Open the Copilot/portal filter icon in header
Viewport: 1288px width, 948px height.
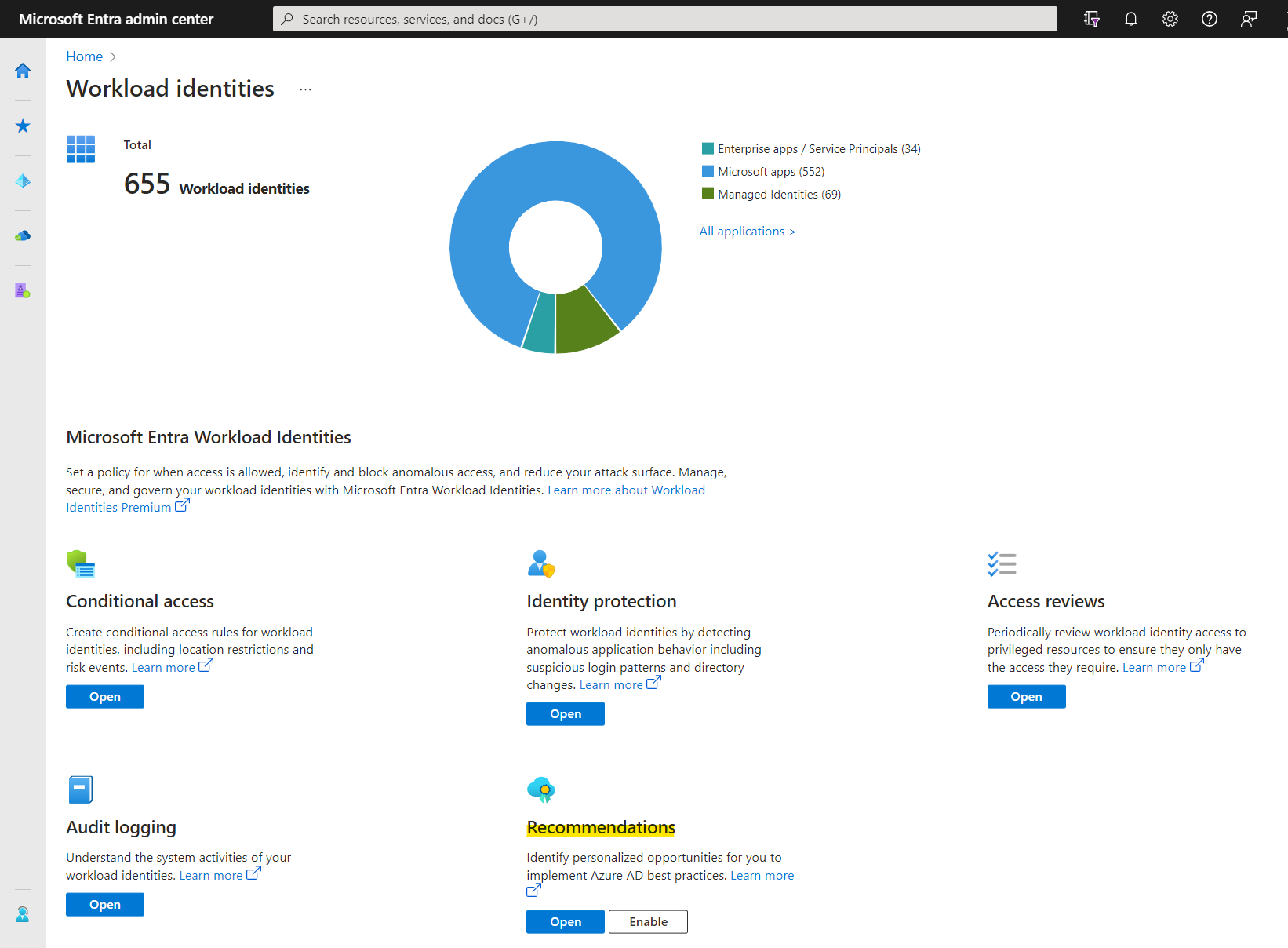point(1092,19)
